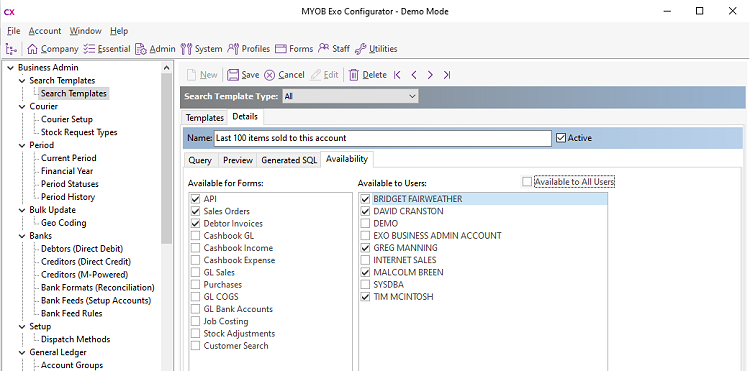Open the System tools icon
This screenshot has width=750, height=371.
(186, 49)
